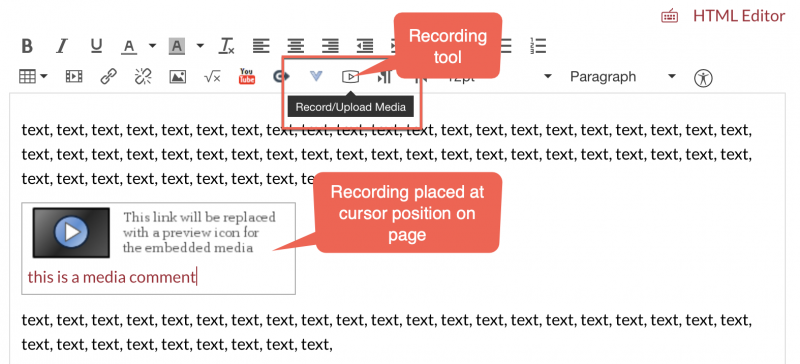
Task: Align text to the right
Action: pyautogui.click(x=331, y=46)
